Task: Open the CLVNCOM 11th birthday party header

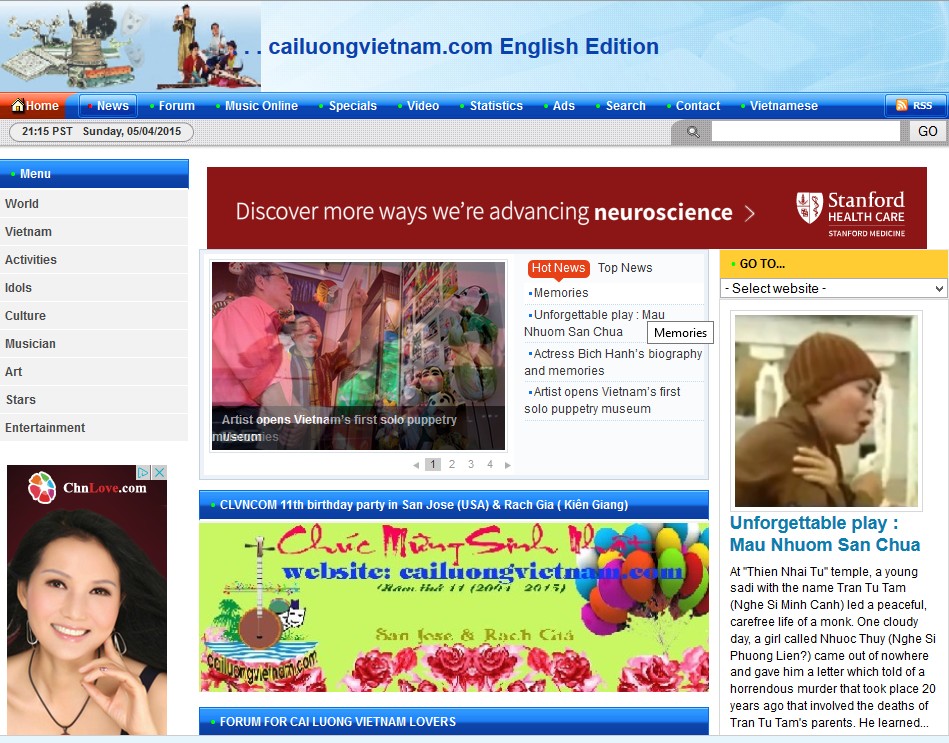Action: 454,505
